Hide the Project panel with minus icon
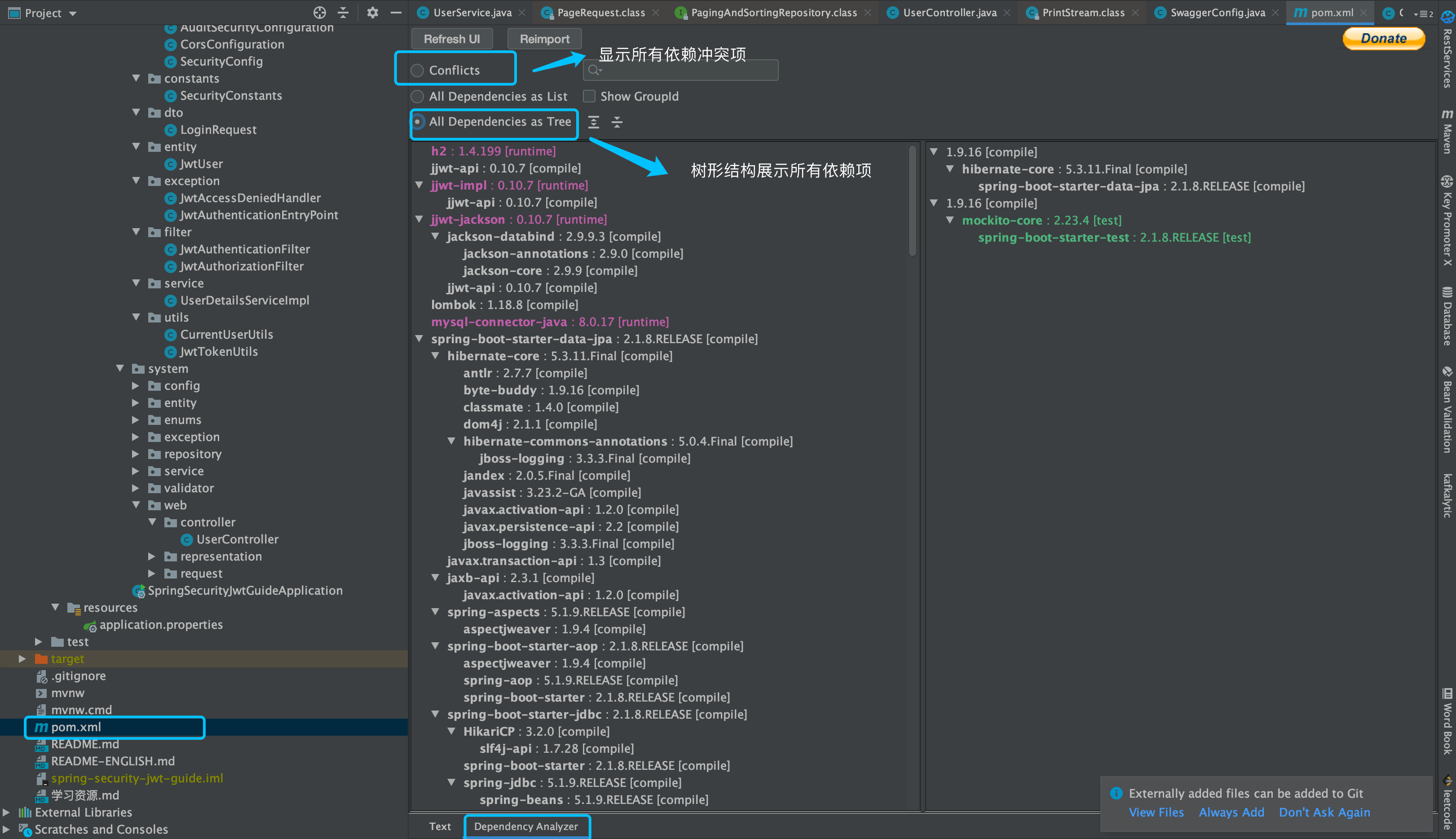 (x=396, y=13)
